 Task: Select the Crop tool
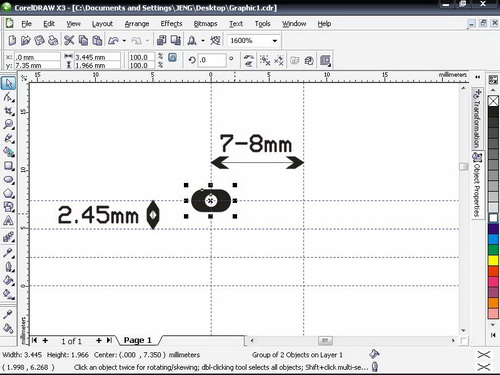(8, 111)
